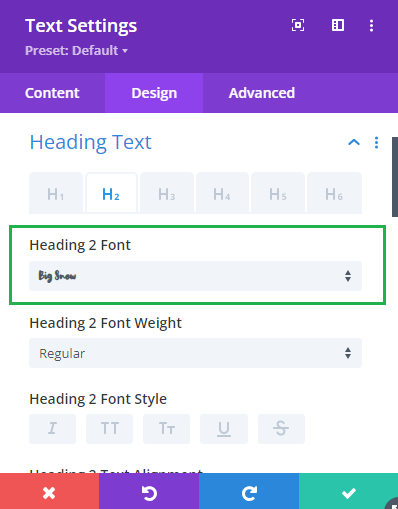Open the Heading 2 Font dropdown
This screenshot has height=509, width=398.
click(195, 276)
